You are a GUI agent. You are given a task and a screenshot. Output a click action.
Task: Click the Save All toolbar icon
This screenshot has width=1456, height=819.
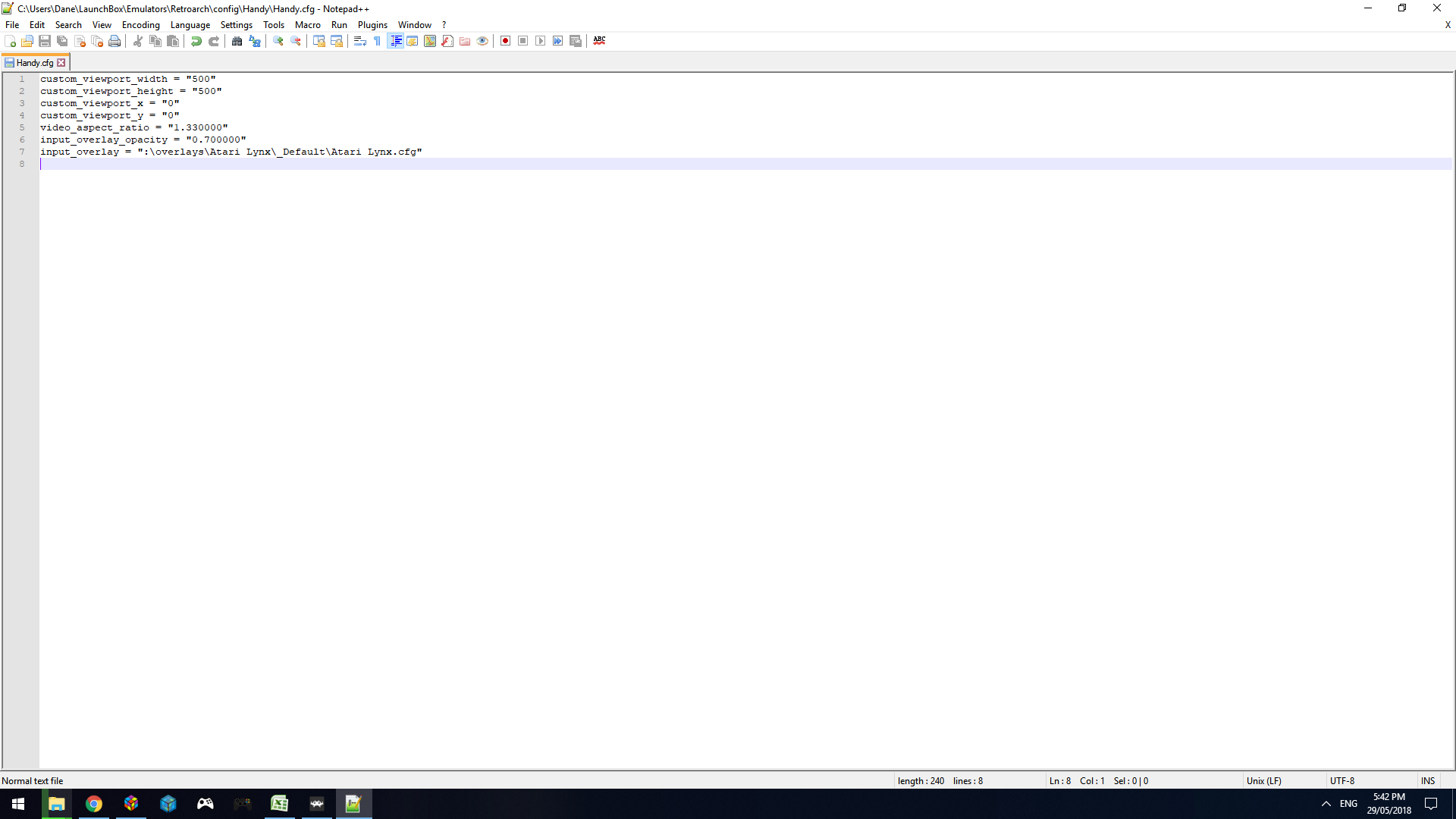tap(62, 41)
